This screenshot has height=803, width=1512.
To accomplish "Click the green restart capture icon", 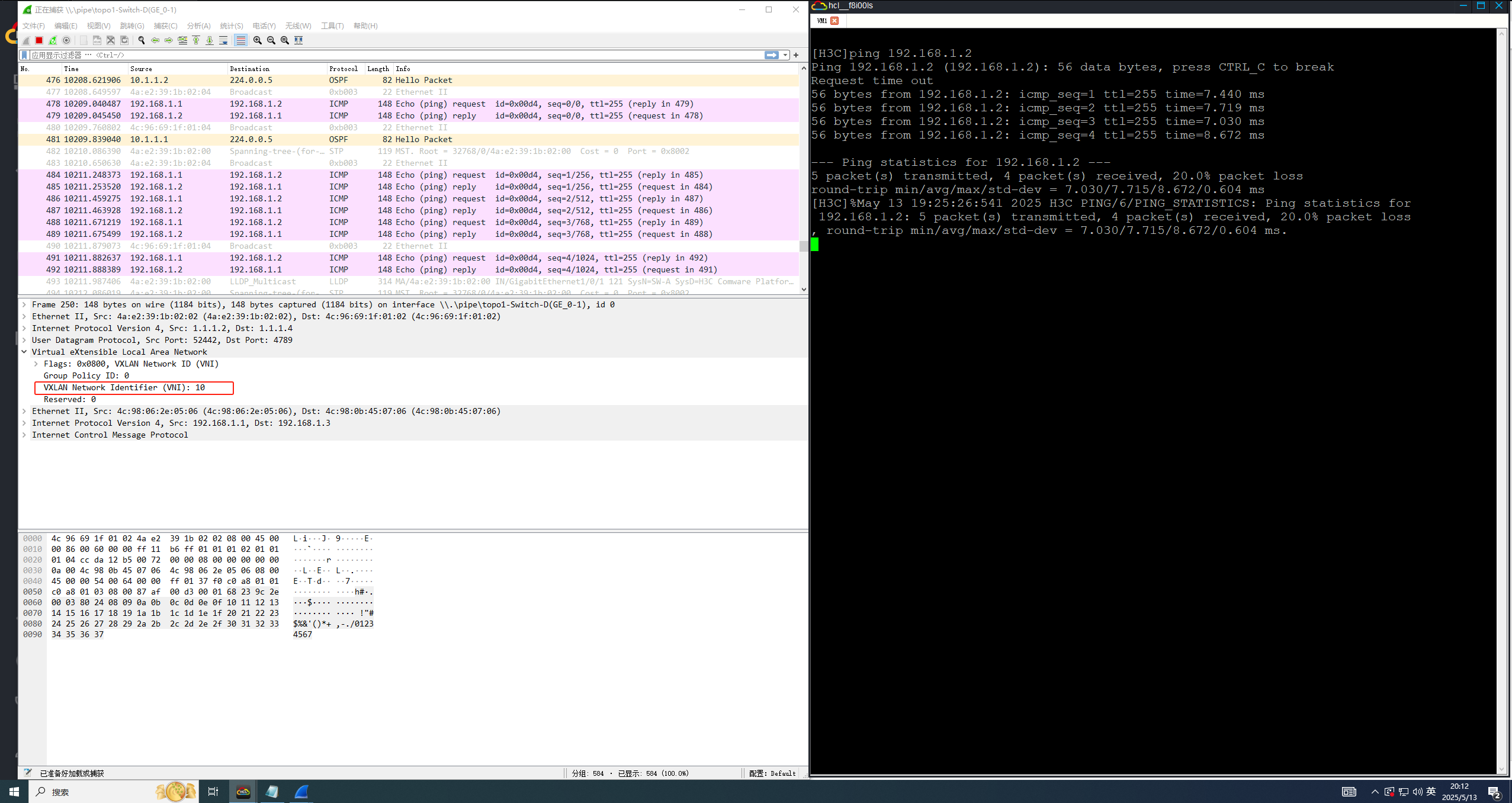I will pos(53,40).
